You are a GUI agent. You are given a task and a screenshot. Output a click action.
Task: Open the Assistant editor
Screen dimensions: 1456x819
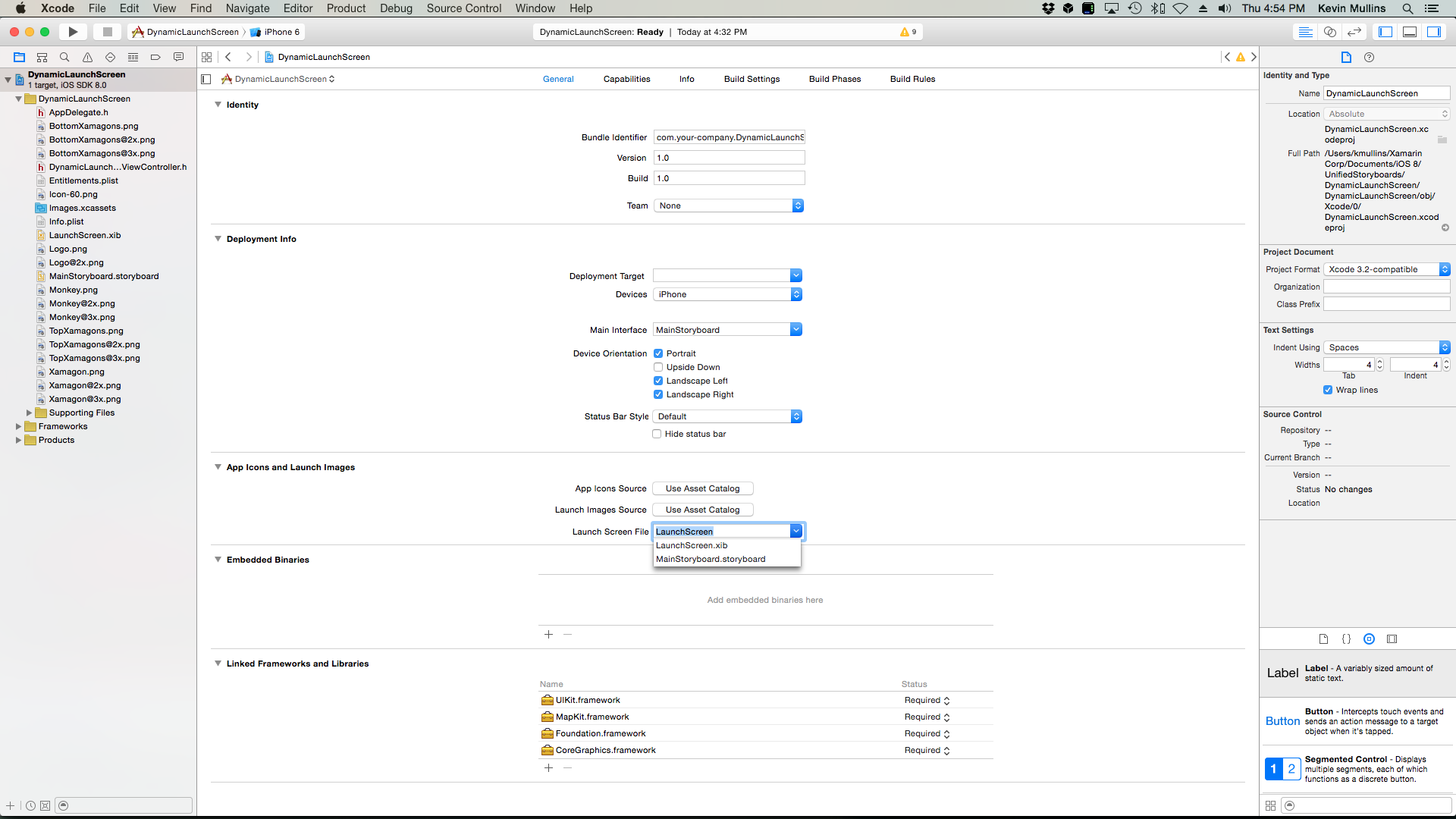1329,32
